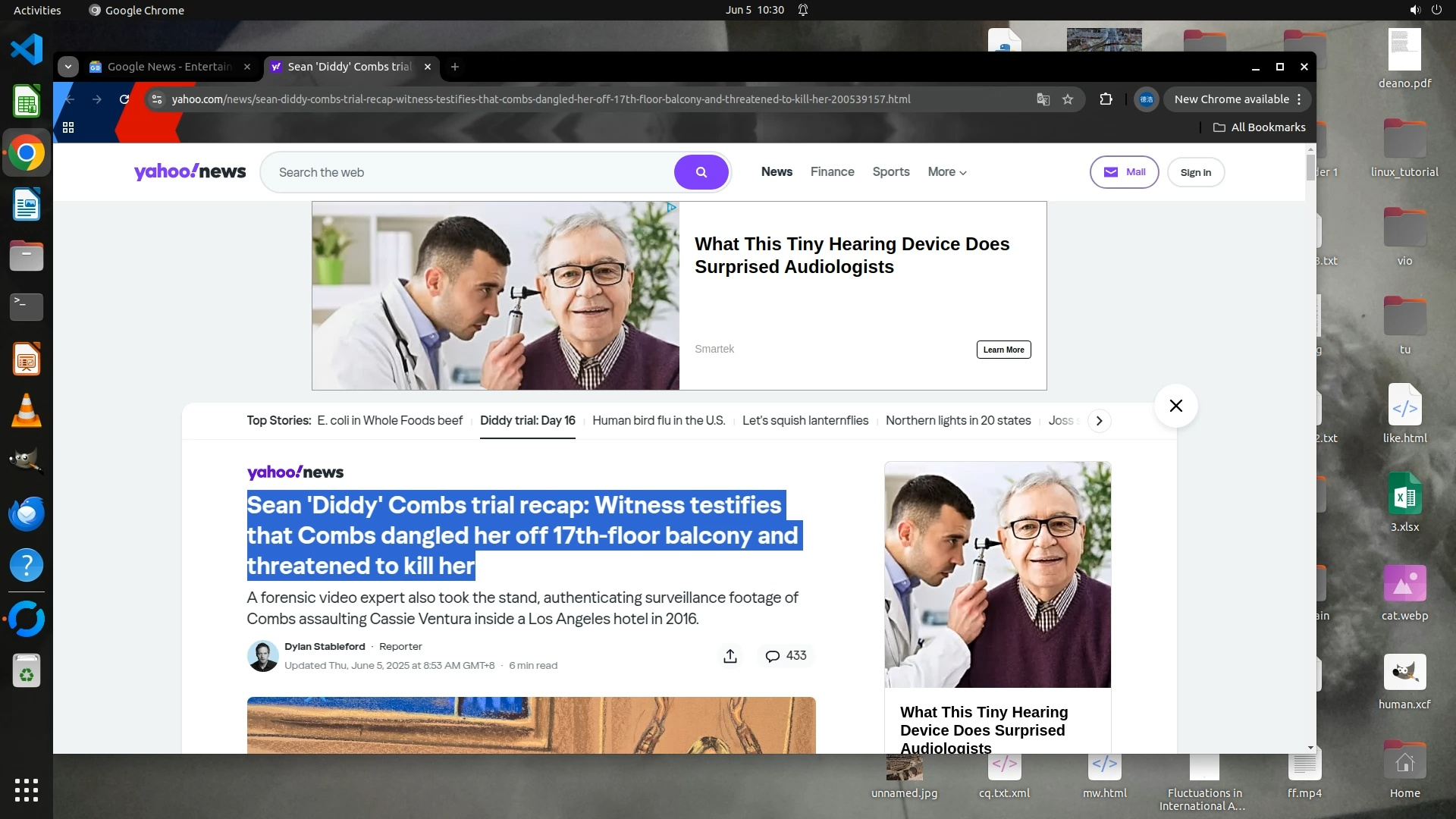Open the ad's Learn More button
Viewport: 1456px width, 819px height.
[1003, 350]
